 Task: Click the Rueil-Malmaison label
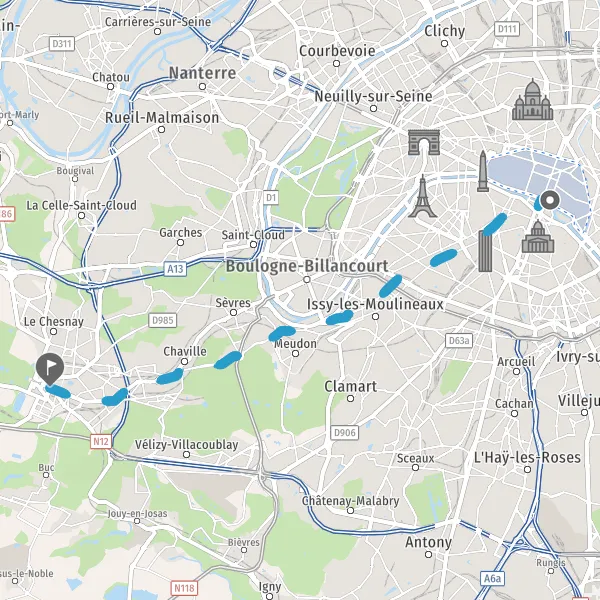162,117
